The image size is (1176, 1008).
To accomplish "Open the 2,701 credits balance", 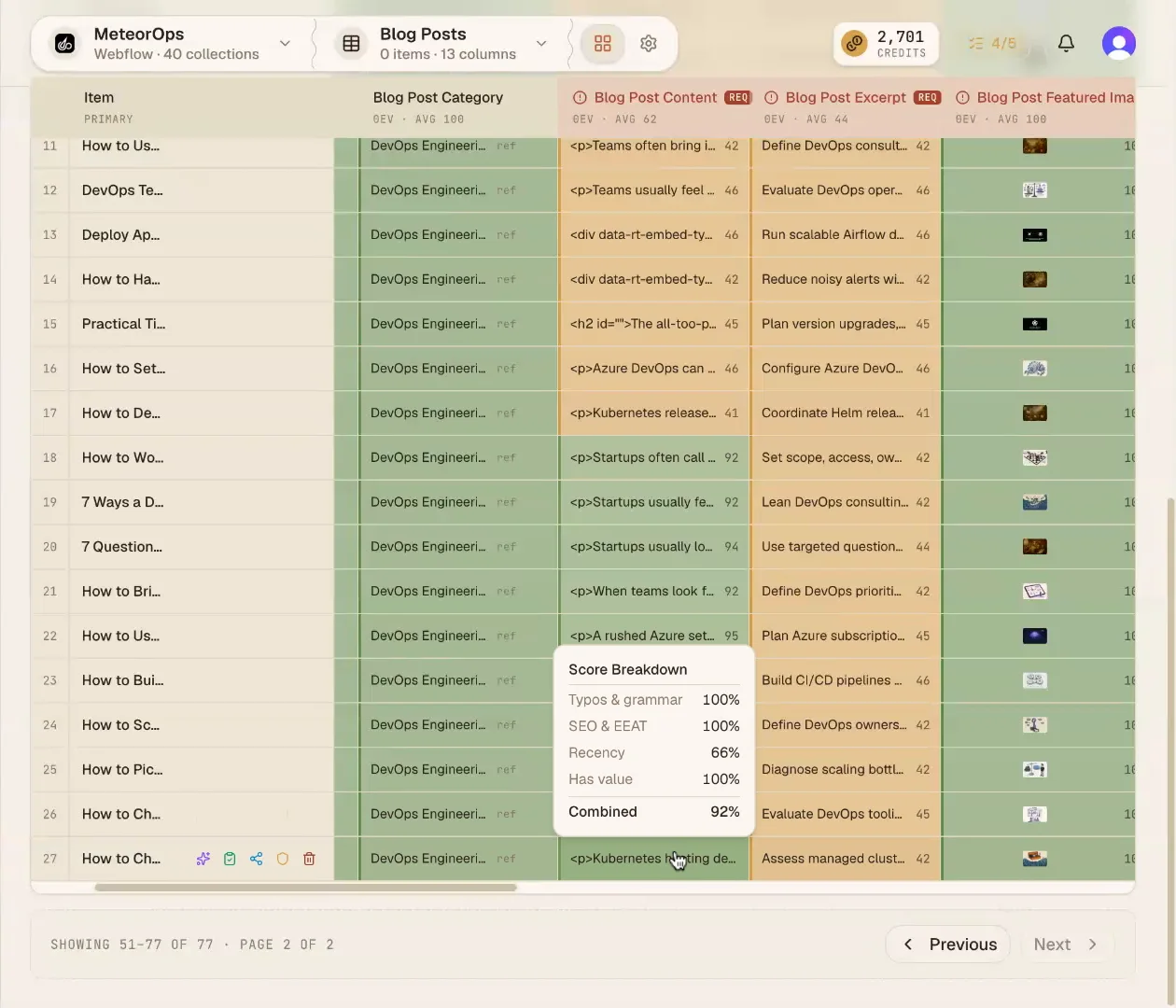I will (x=886, y=44).
